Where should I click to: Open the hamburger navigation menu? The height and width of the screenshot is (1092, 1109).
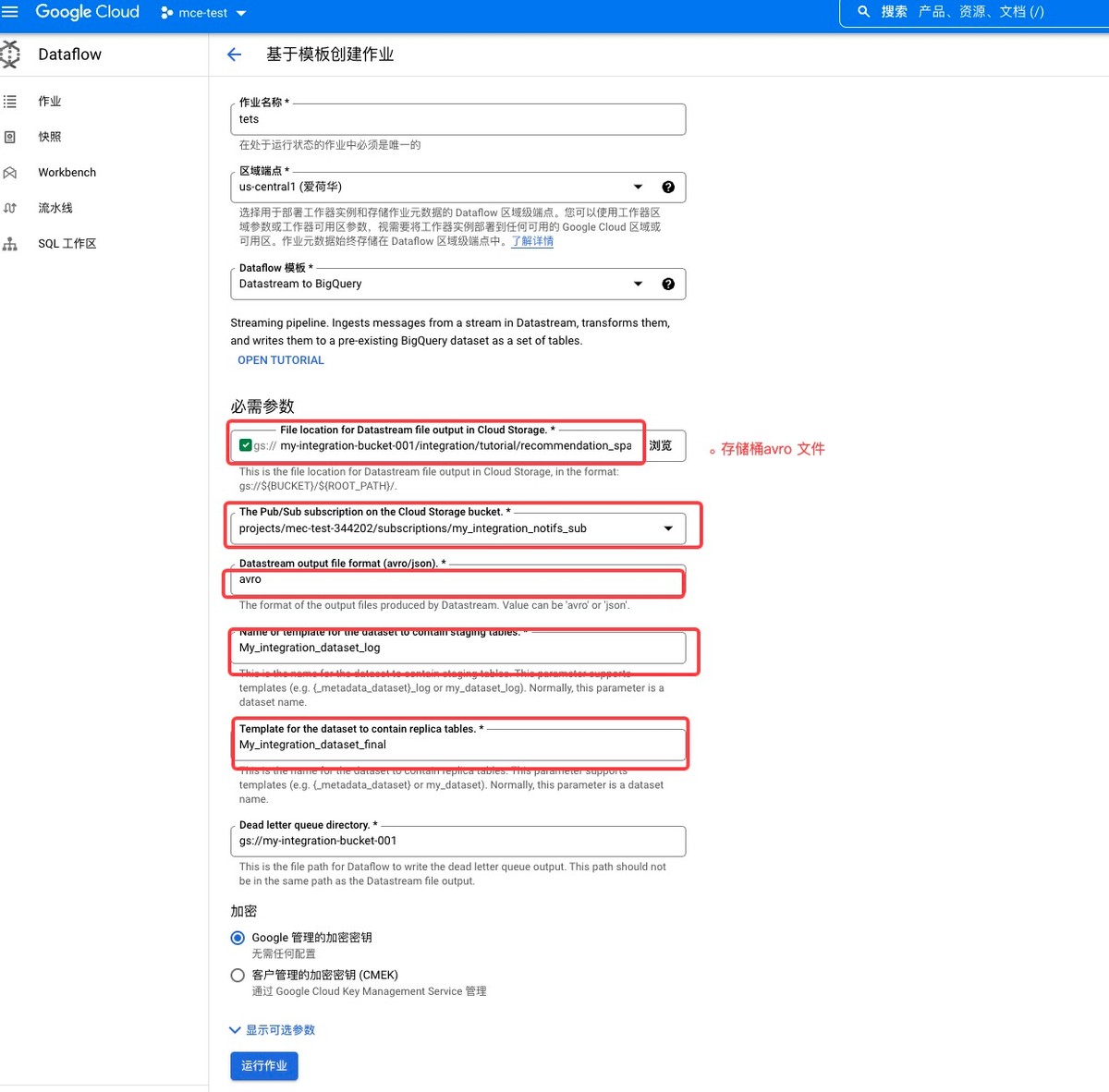click(10, 12)
